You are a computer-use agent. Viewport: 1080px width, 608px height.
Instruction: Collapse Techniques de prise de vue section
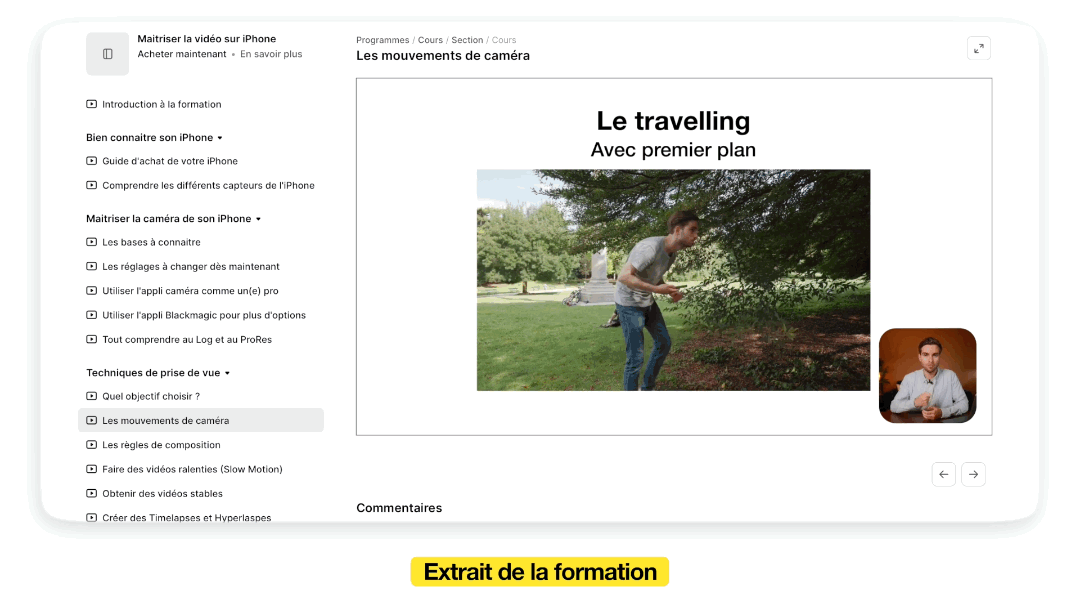pos(227,373)
